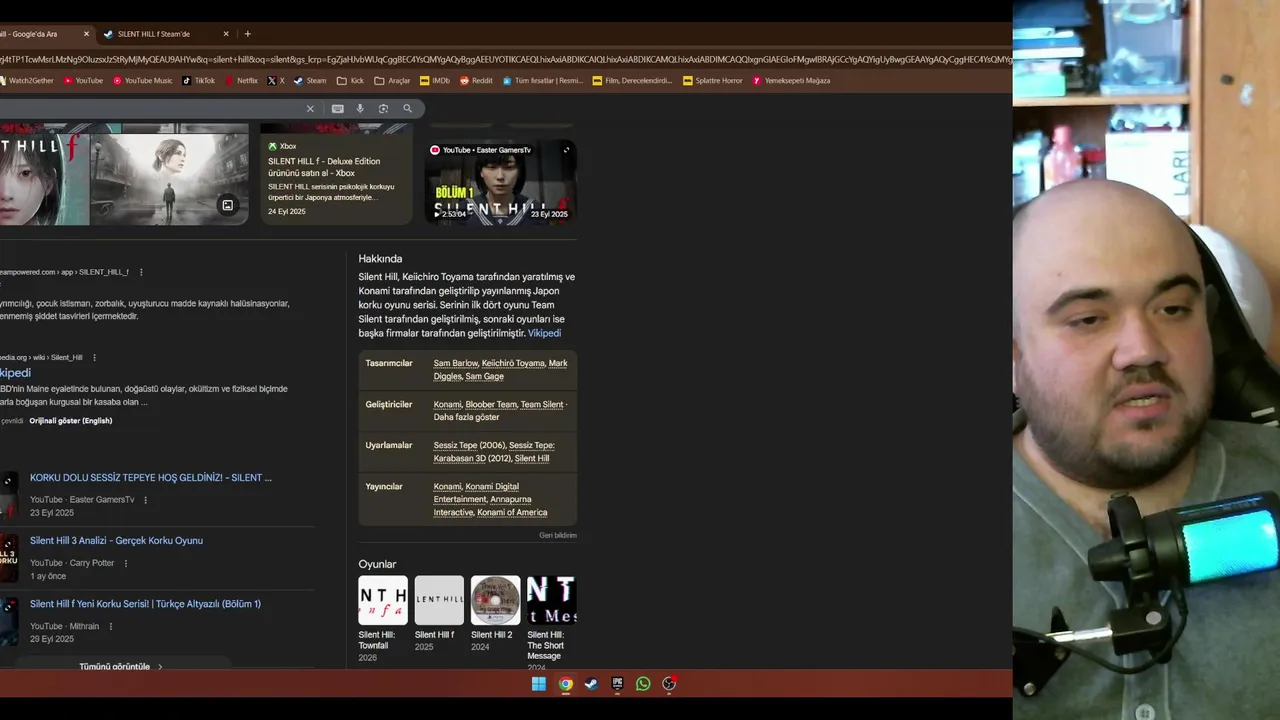
Task: Open the Kick bookmarks folder
Action: (350, 80)
